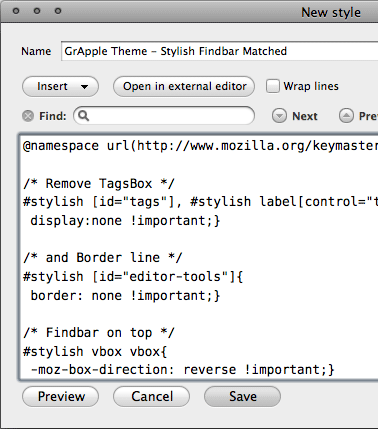The width and height of the screenshot is (378, 429).
Task: Click the first window control button in titlebar
Action: (x=16, y=11)
